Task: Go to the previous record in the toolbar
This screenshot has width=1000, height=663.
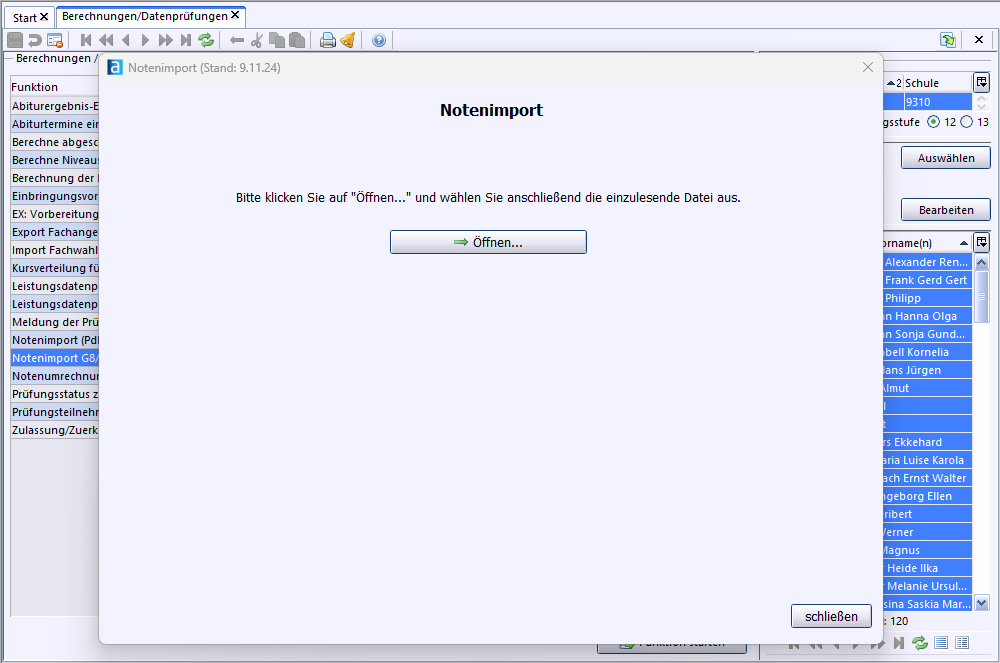Action: point(126,40)
